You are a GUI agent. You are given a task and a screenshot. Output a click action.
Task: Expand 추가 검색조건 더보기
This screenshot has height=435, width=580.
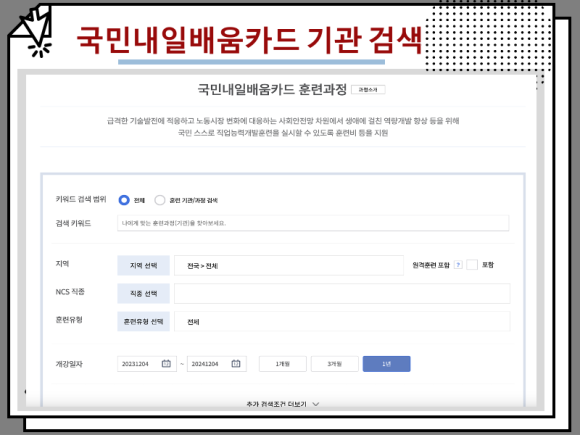(x=283, y=404)
